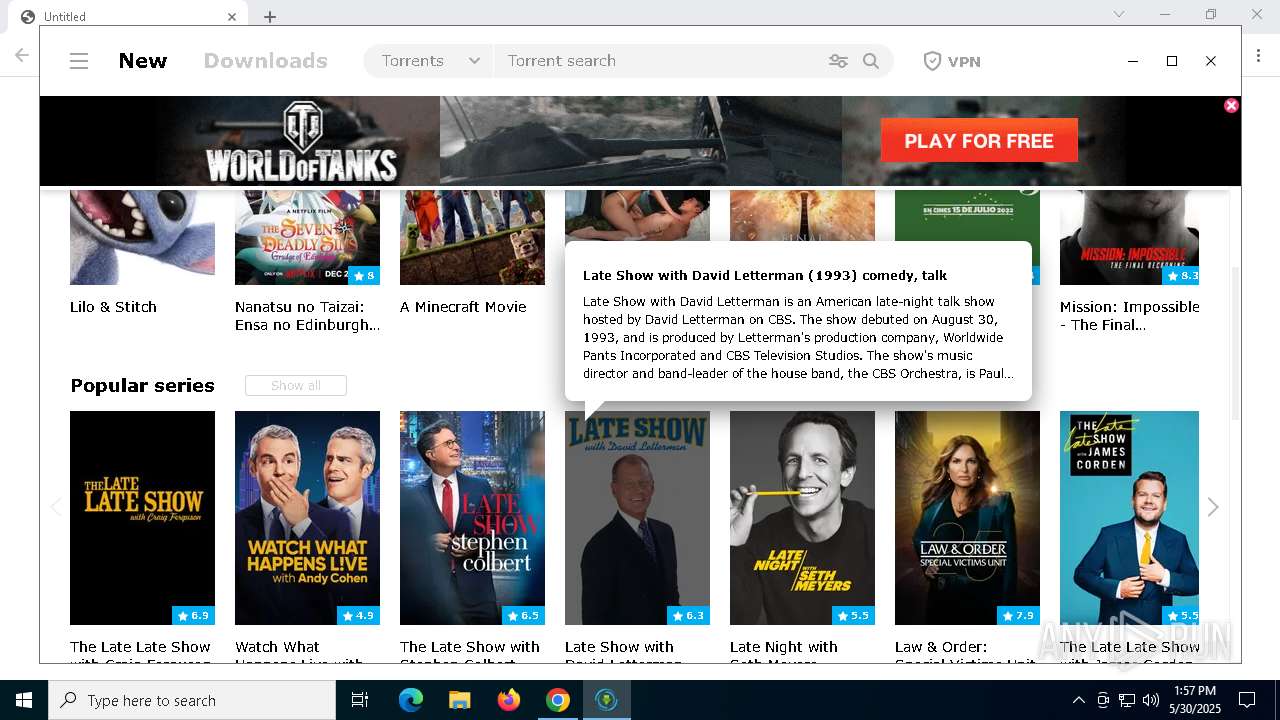Click PLAY FOR FREE ad button

point(979,141)
